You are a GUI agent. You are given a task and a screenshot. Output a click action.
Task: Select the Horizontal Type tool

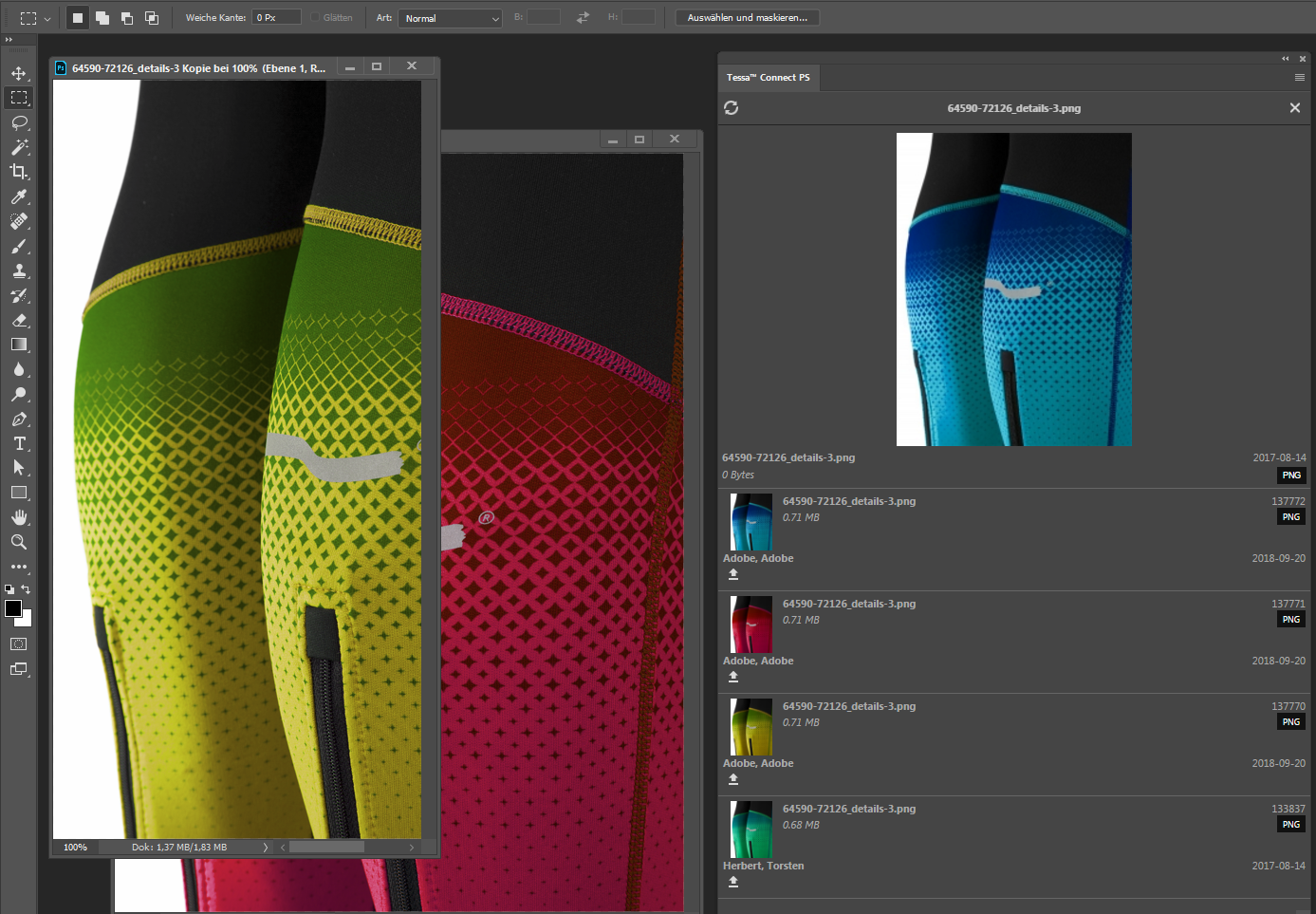coord(19,443)
